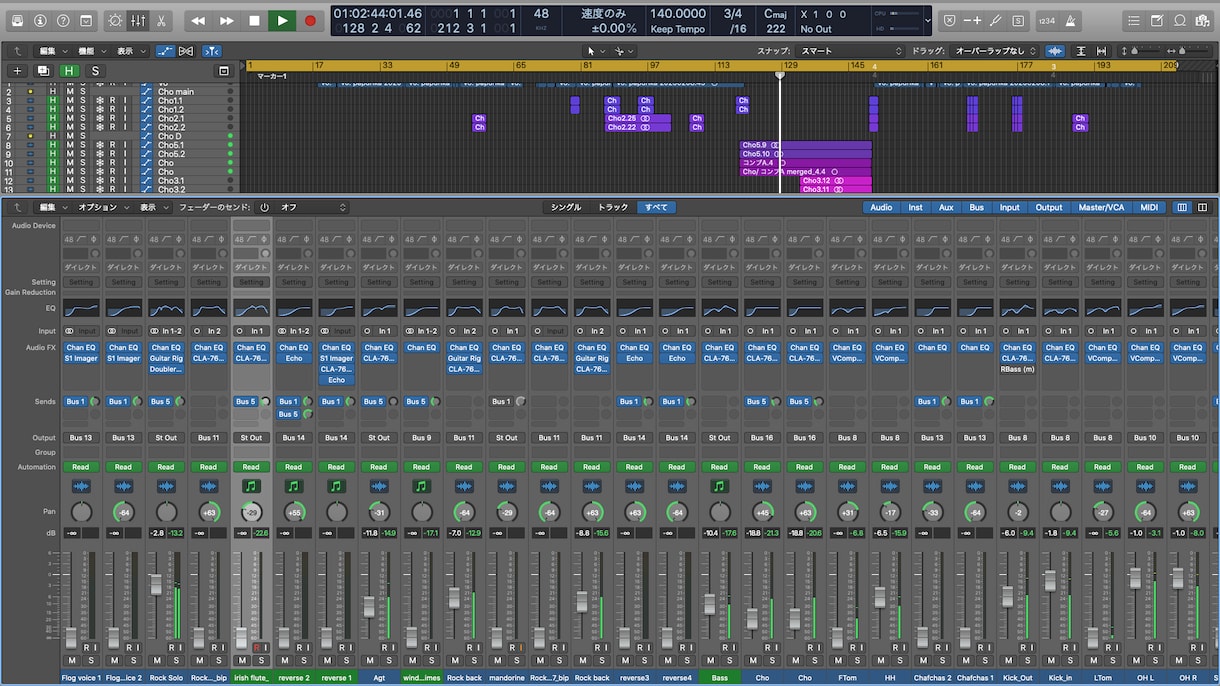
Task: Click the Fast Forward transport button
Action: 227,20
